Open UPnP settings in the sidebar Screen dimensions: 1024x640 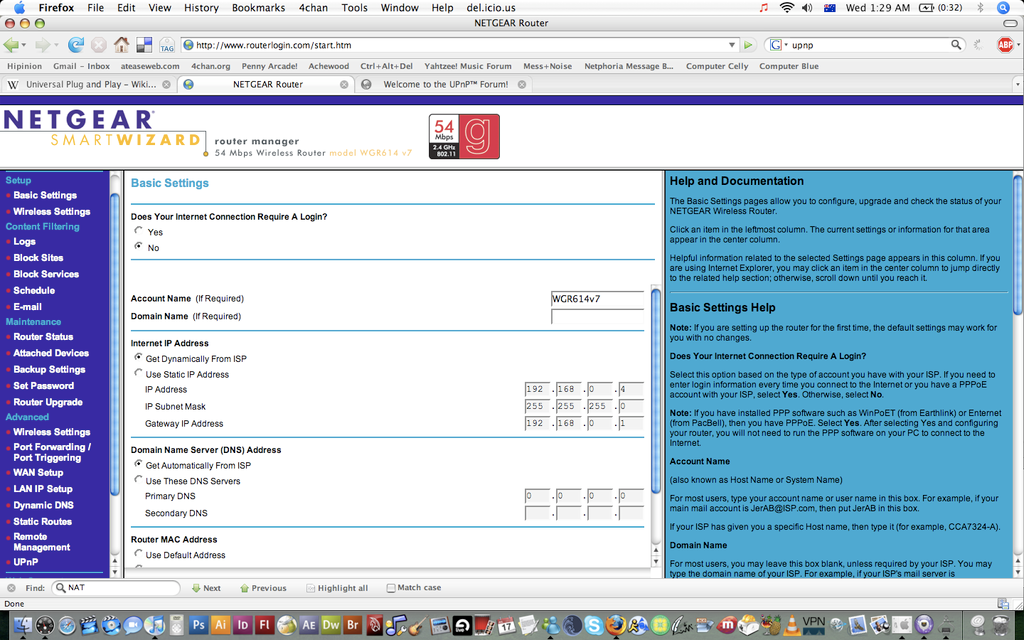click(25, 562)
